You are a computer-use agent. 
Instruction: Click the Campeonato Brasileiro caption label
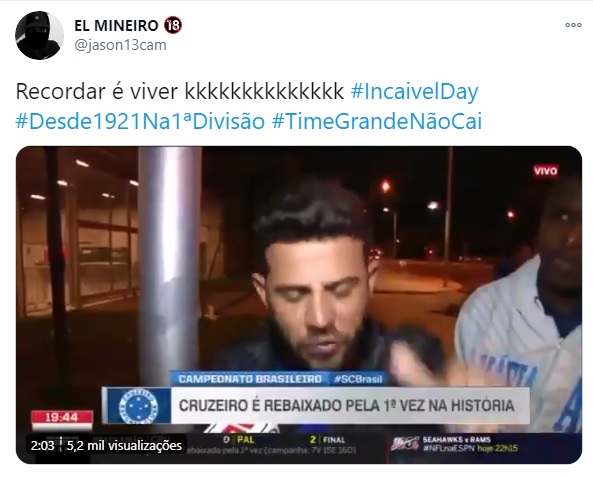(x=250, y=379)
